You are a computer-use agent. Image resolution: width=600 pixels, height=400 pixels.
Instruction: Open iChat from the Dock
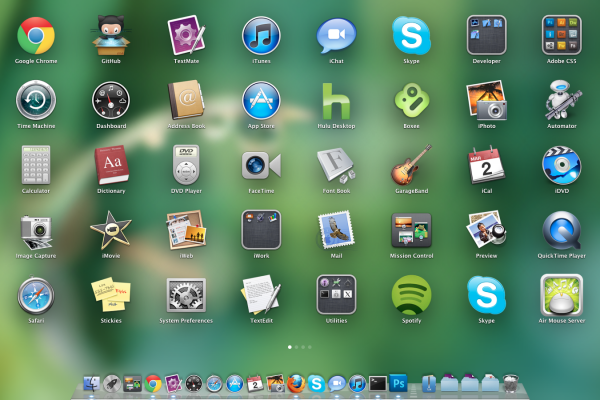pyautogui.click(x=337, y=384)
